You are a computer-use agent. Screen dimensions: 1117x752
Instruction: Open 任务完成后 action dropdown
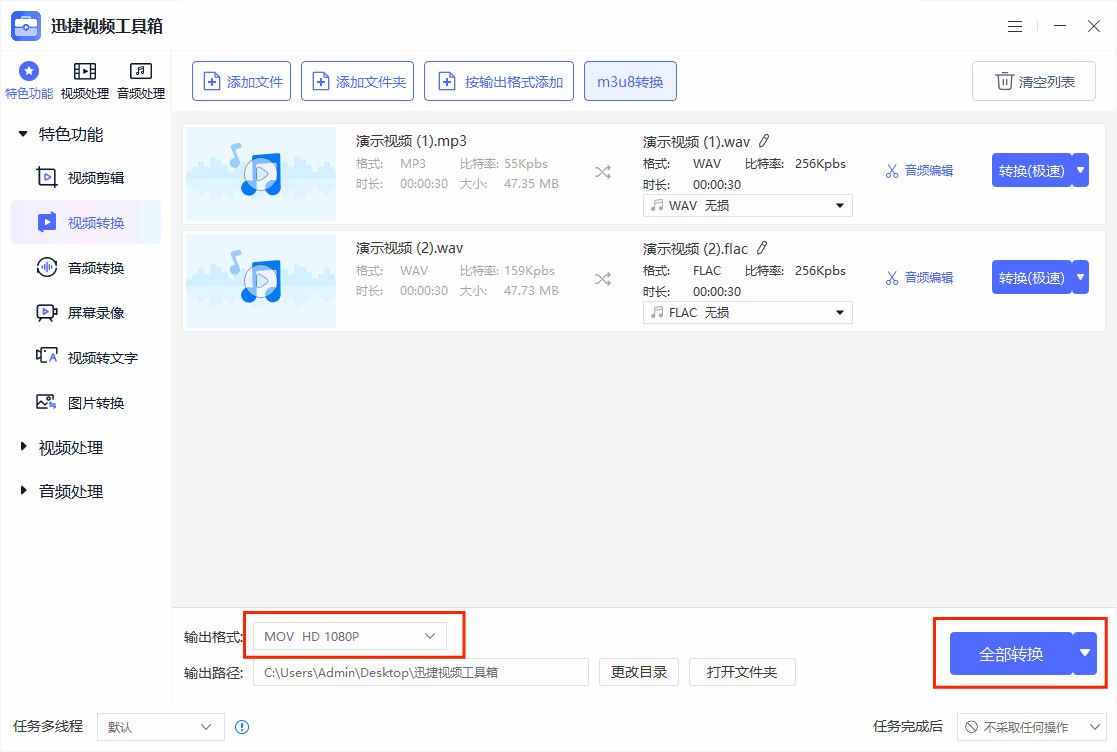point(1032,727)
